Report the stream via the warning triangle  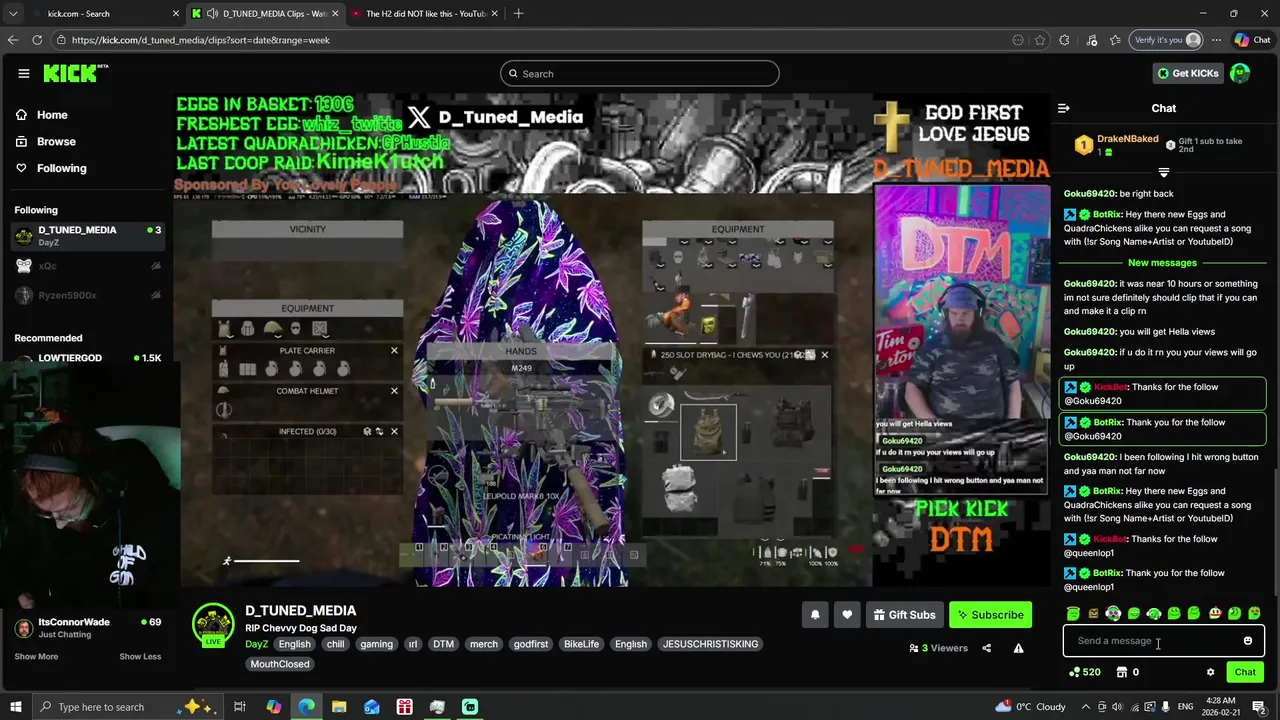tap(1018, 648)
